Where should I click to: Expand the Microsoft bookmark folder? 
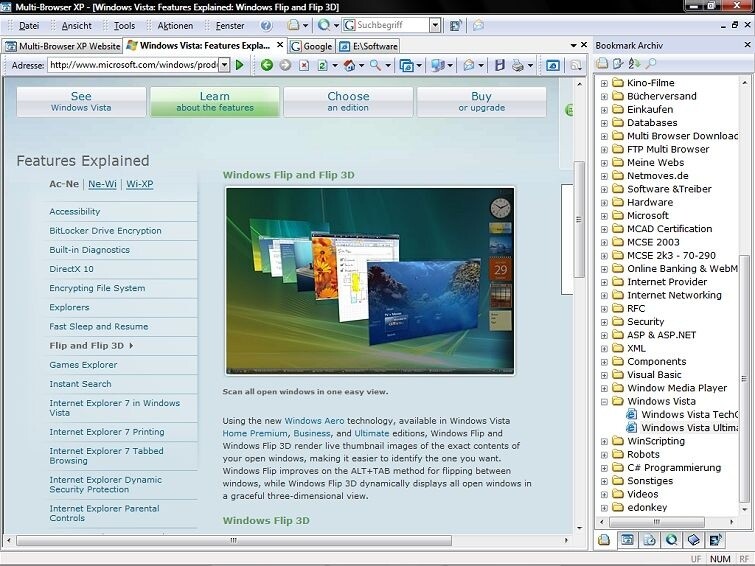click(x=604, y=216)
